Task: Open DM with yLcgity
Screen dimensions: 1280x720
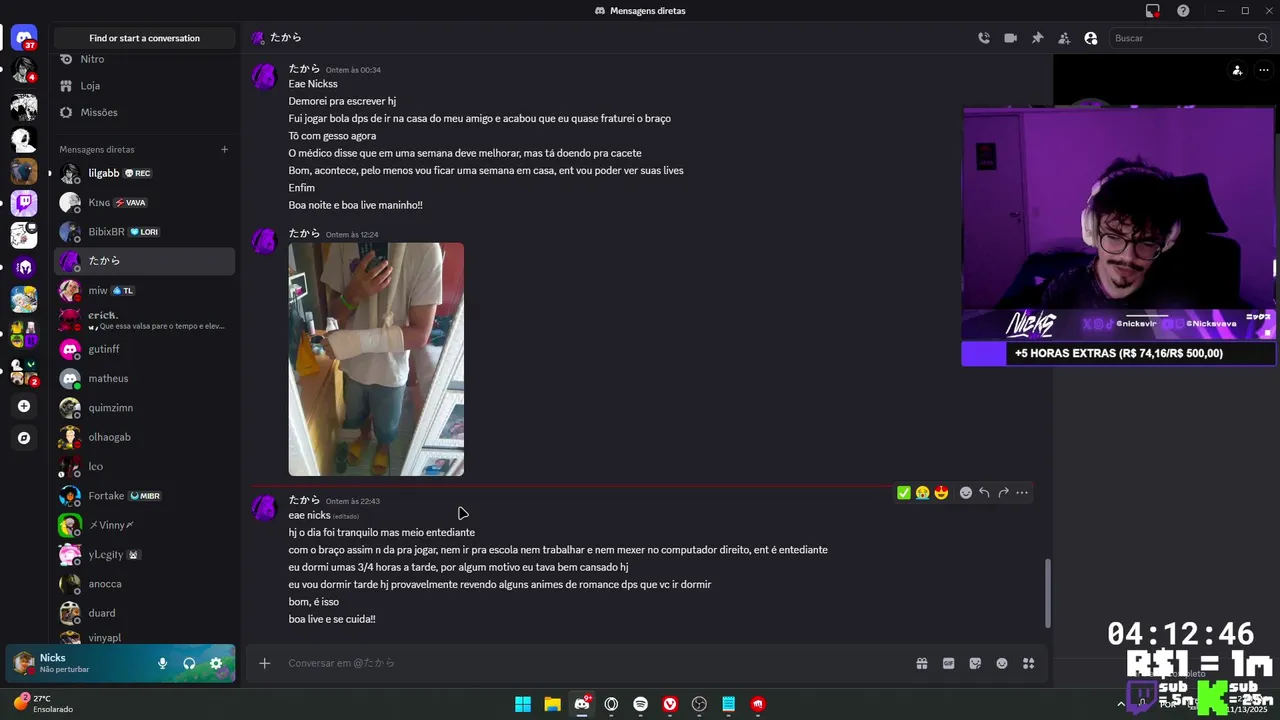Action: pos(145,554)
